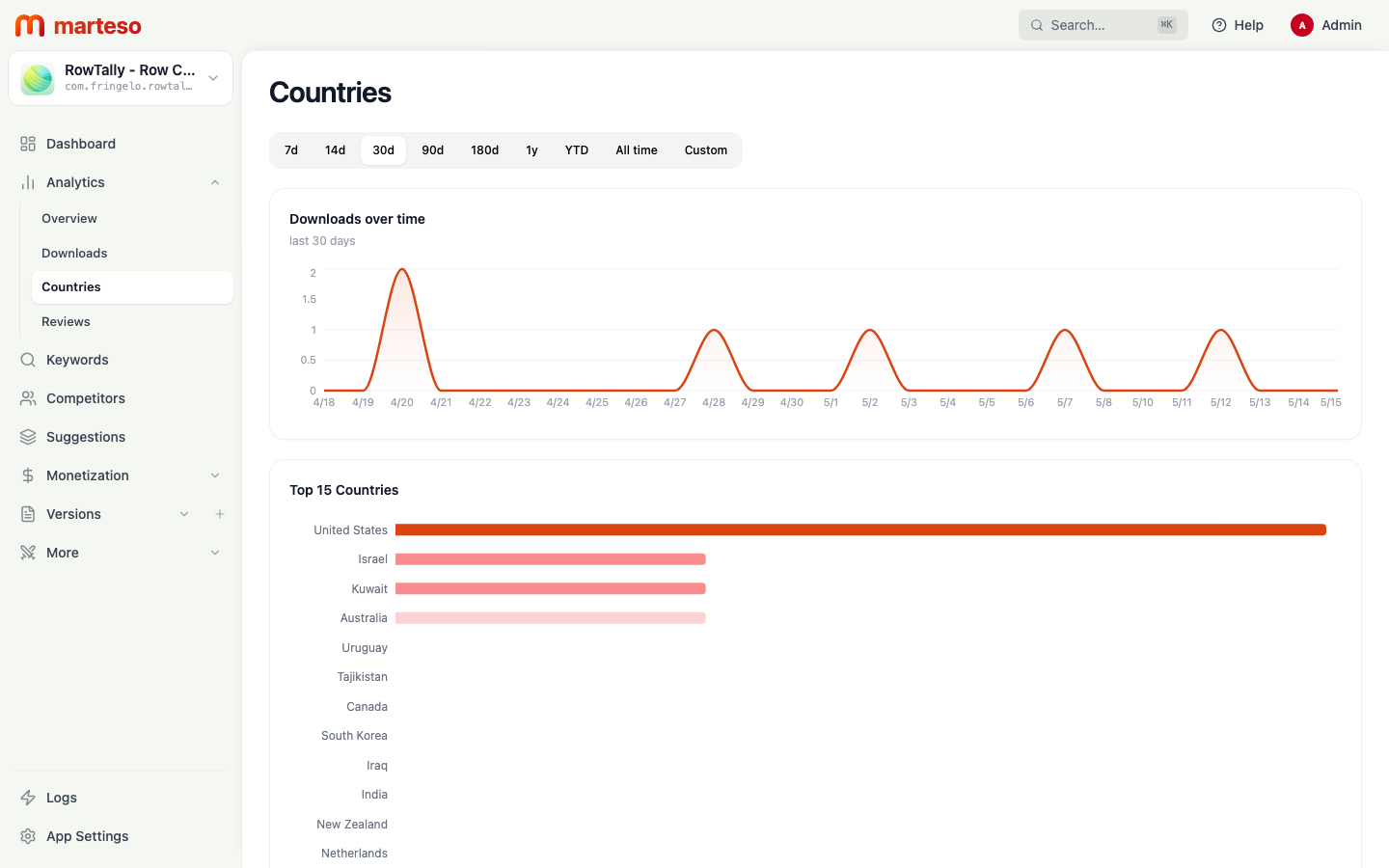This screenshot has height=868, width=1389.
Task: Click the 5/12 peak on downloads chart
Action: pos(1221,331)
